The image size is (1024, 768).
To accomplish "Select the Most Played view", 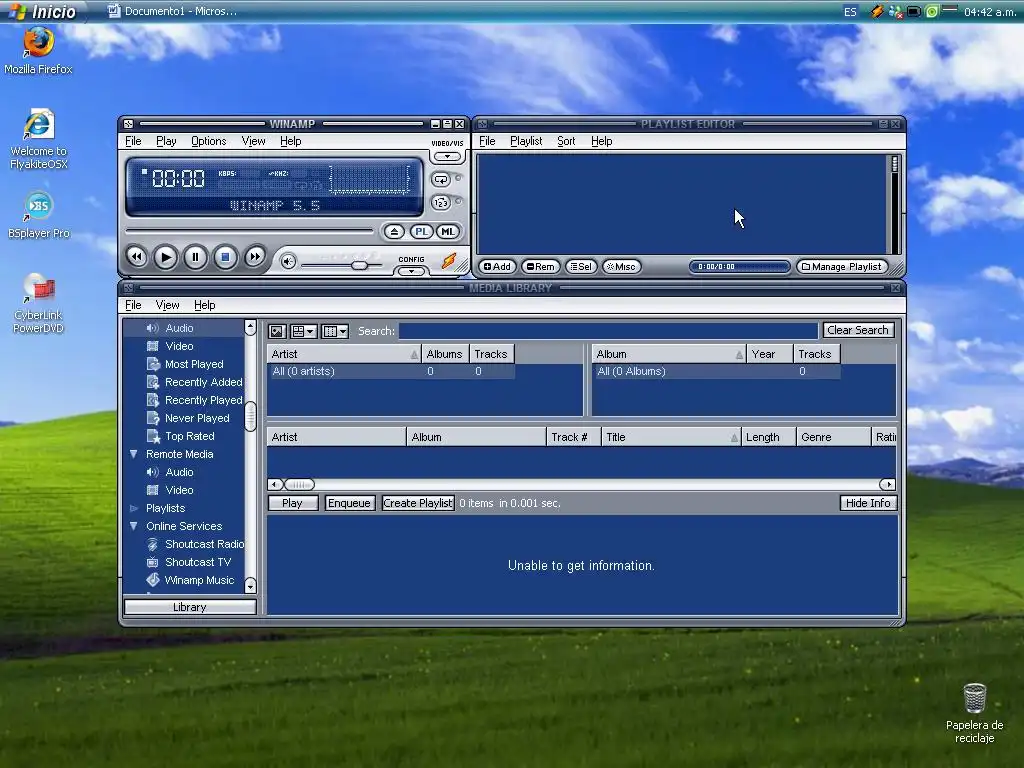I will click(x=193, y=364).
